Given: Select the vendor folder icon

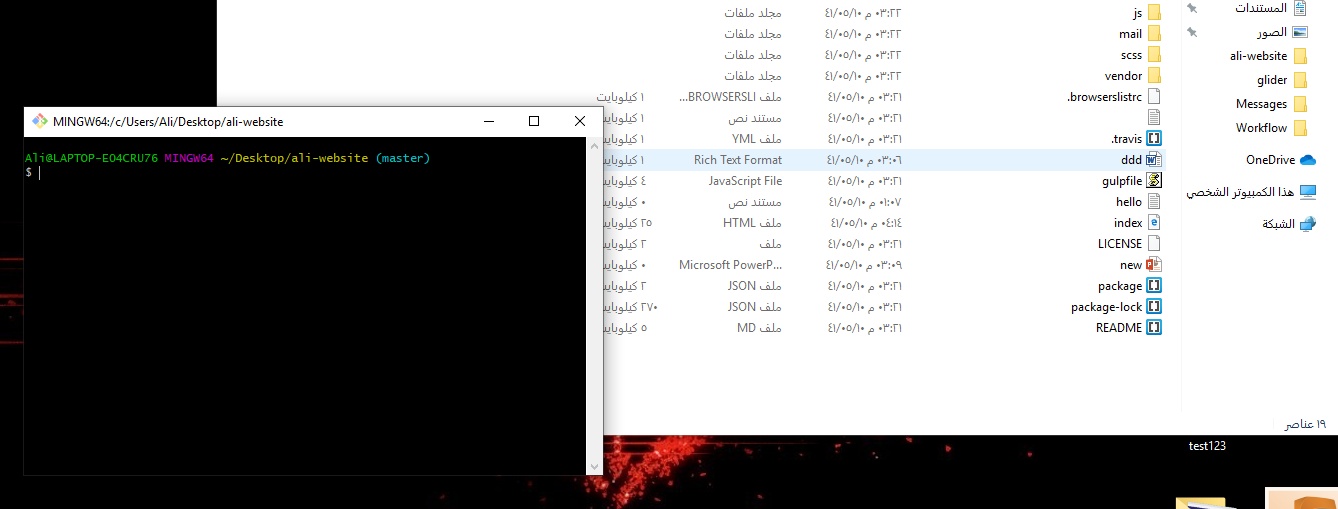Looking at the screenshot, I should [1154, 76].
